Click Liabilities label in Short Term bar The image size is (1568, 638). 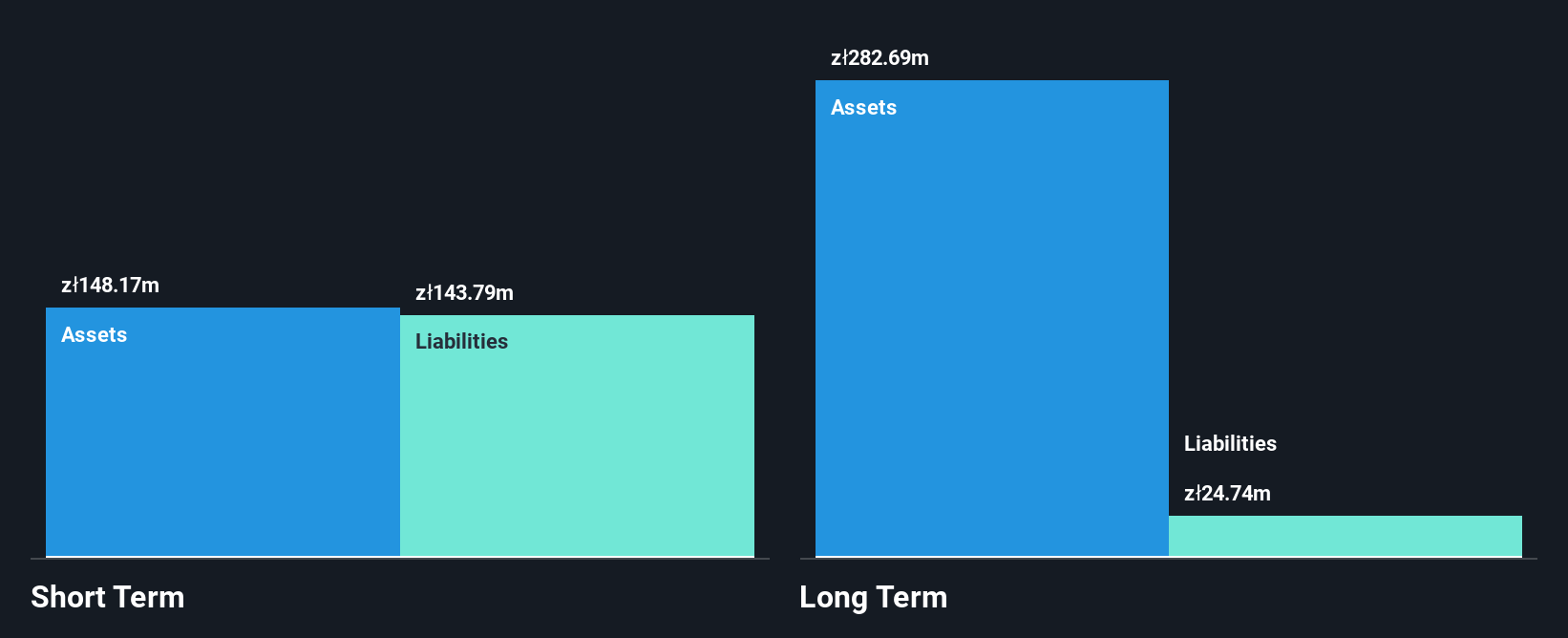tap(461, 341)
